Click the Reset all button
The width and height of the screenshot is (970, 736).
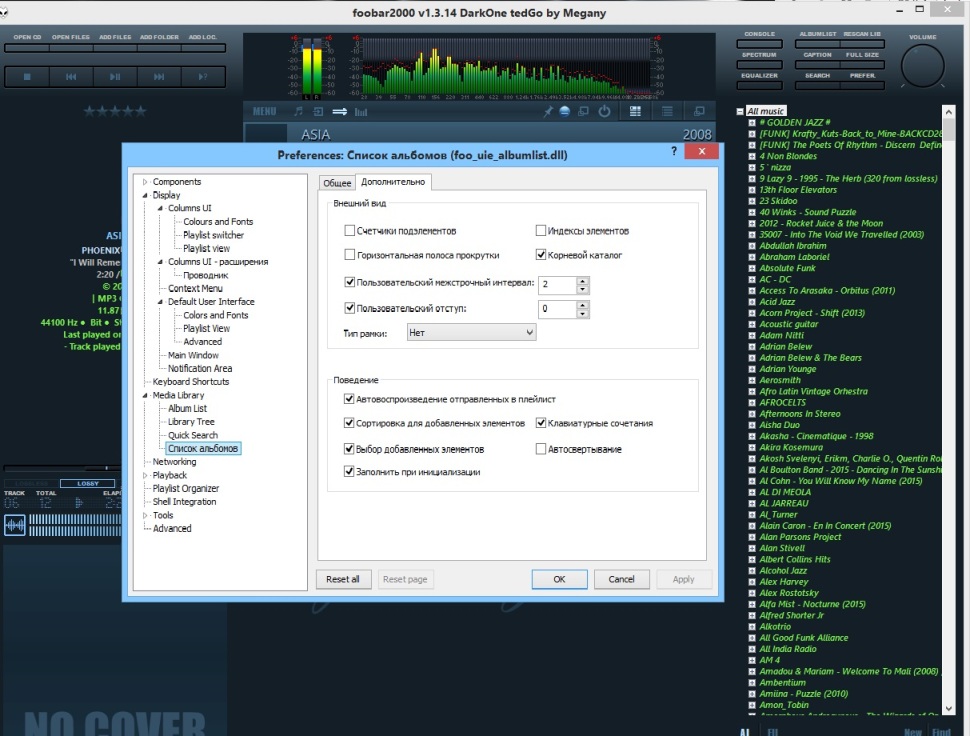pyautogui.click(x=343, y=579)
